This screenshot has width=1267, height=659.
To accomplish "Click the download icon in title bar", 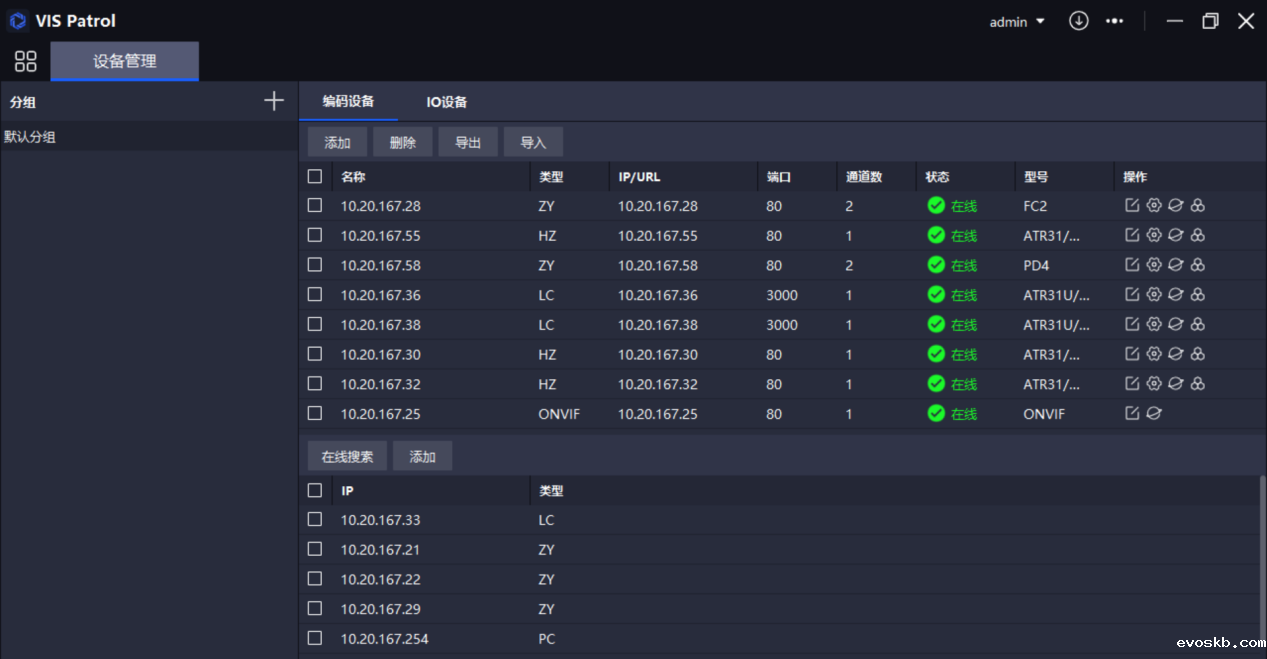I will 1078,21.
